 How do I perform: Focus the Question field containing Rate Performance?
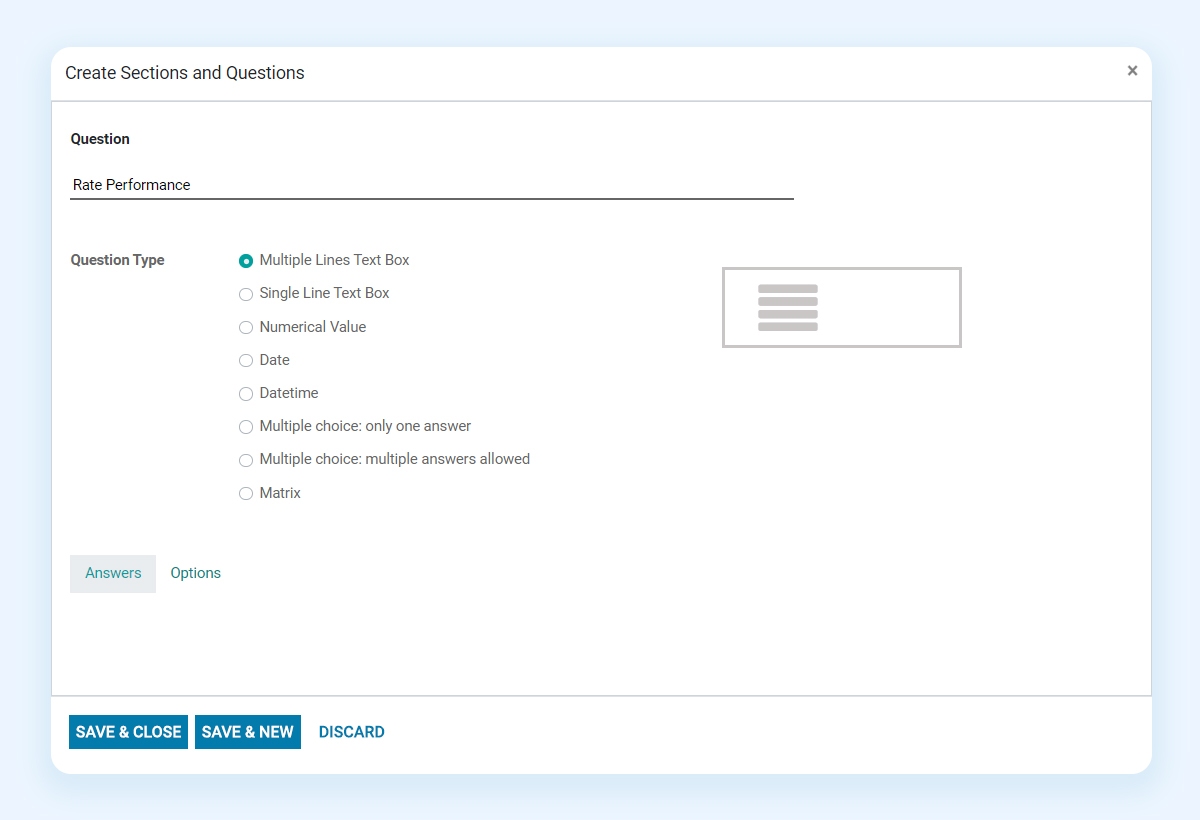[432, 185]
